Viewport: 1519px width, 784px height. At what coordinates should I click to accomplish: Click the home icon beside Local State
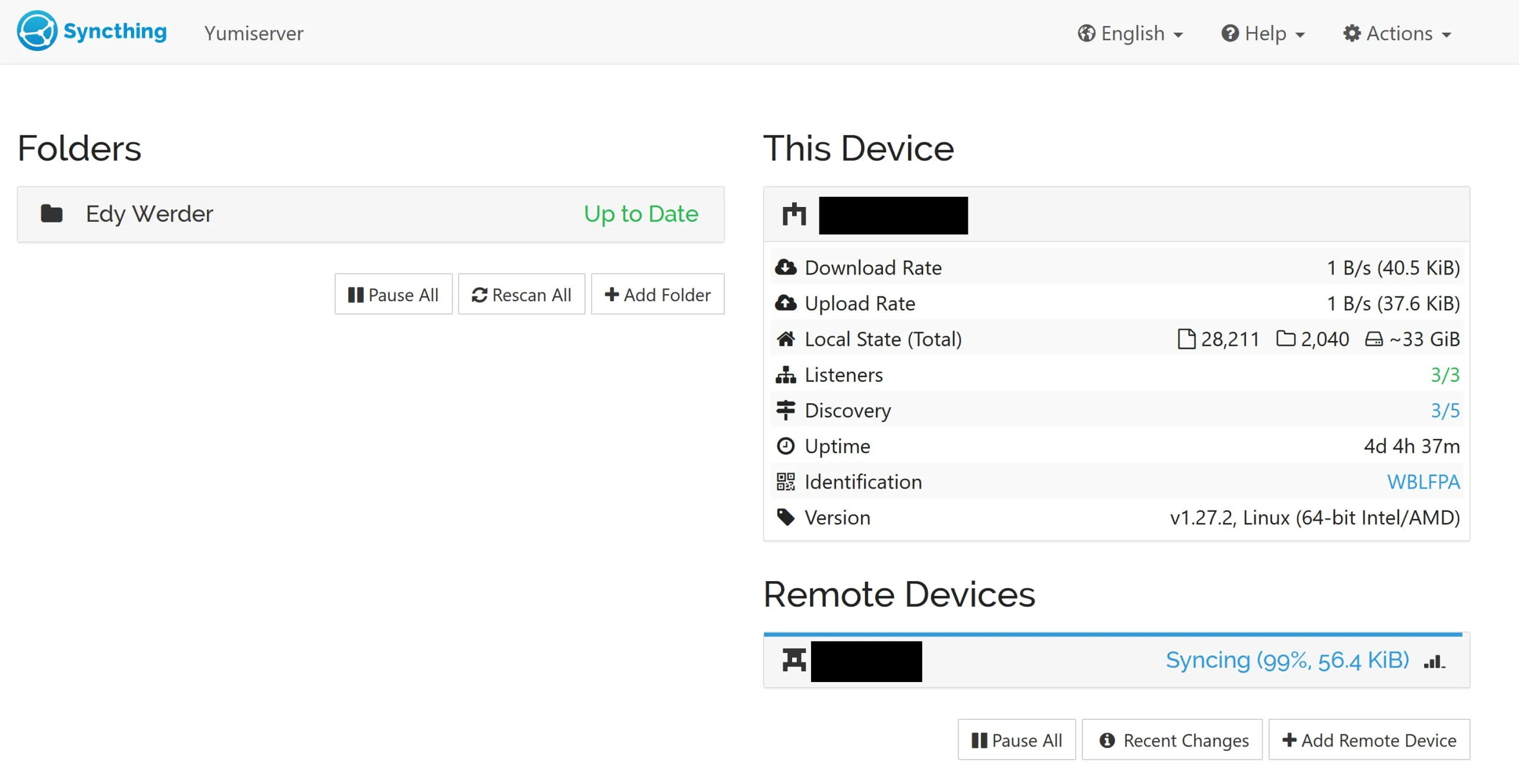[786, 339]
